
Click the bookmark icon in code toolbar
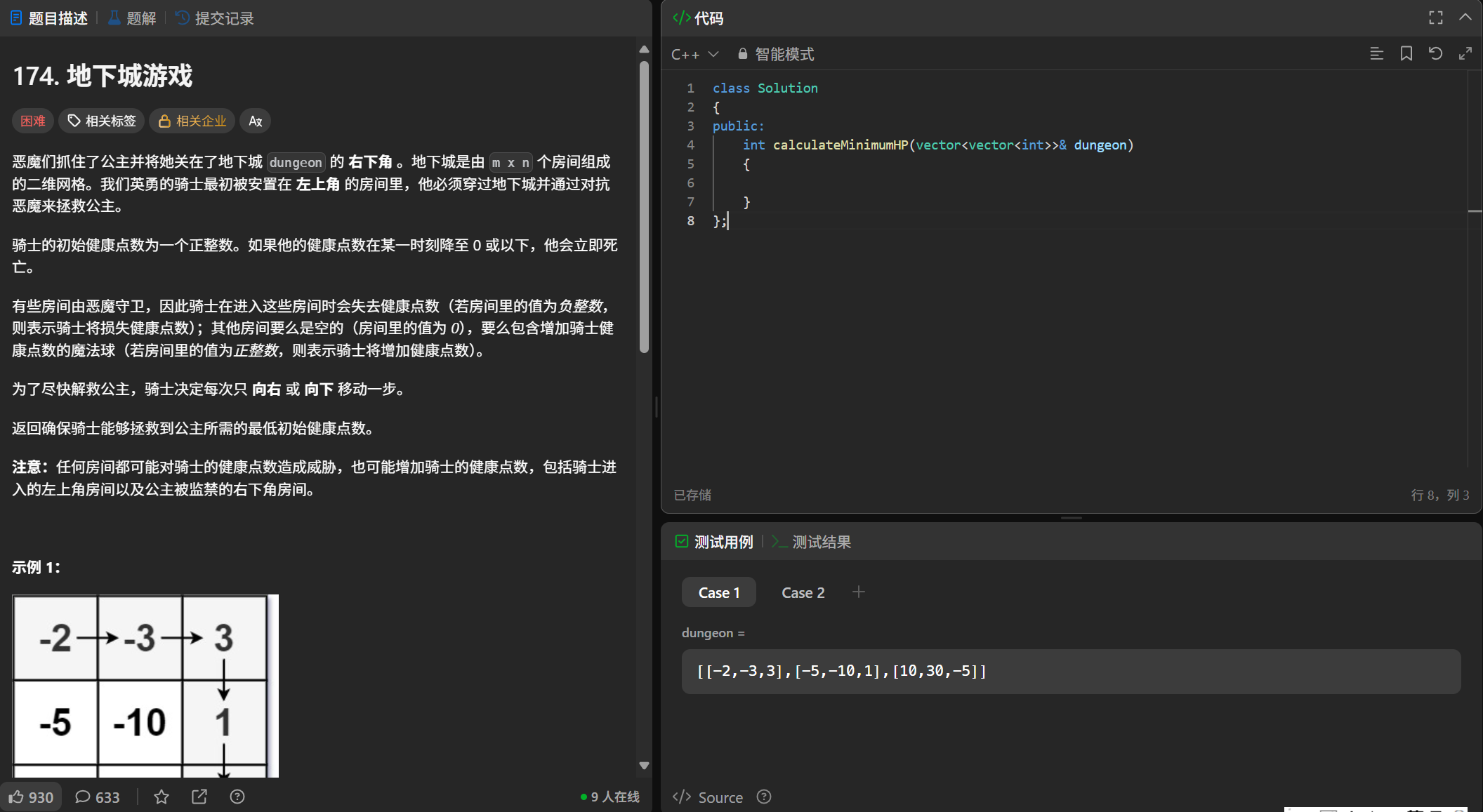[1406, 54]
